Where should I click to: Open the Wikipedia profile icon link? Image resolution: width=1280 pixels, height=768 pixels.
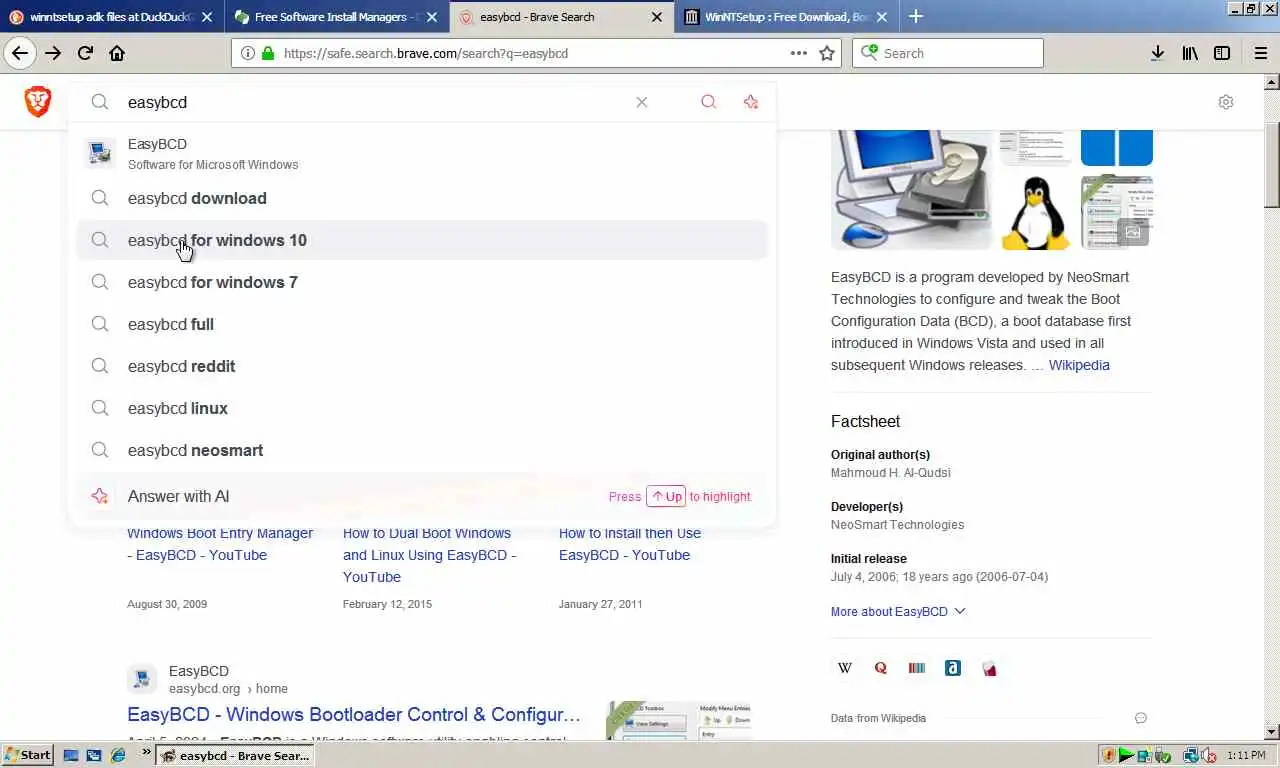tap(845, 668)
